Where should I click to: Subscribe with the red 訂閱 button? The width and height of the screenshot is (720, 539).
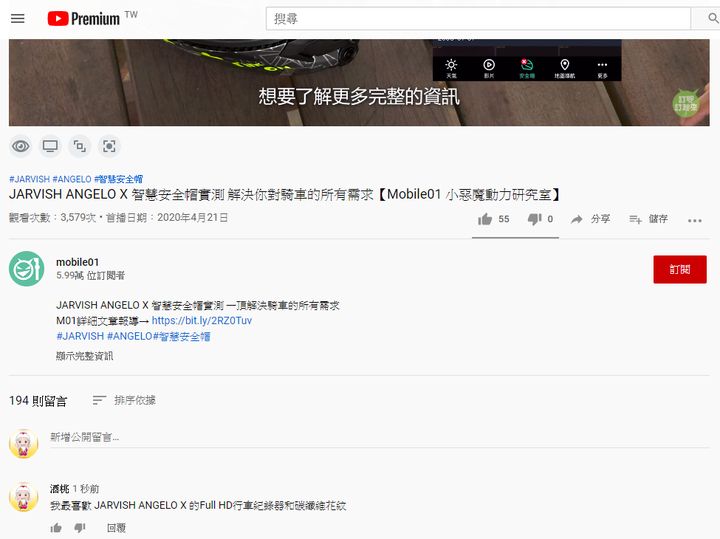click(680, 270)
